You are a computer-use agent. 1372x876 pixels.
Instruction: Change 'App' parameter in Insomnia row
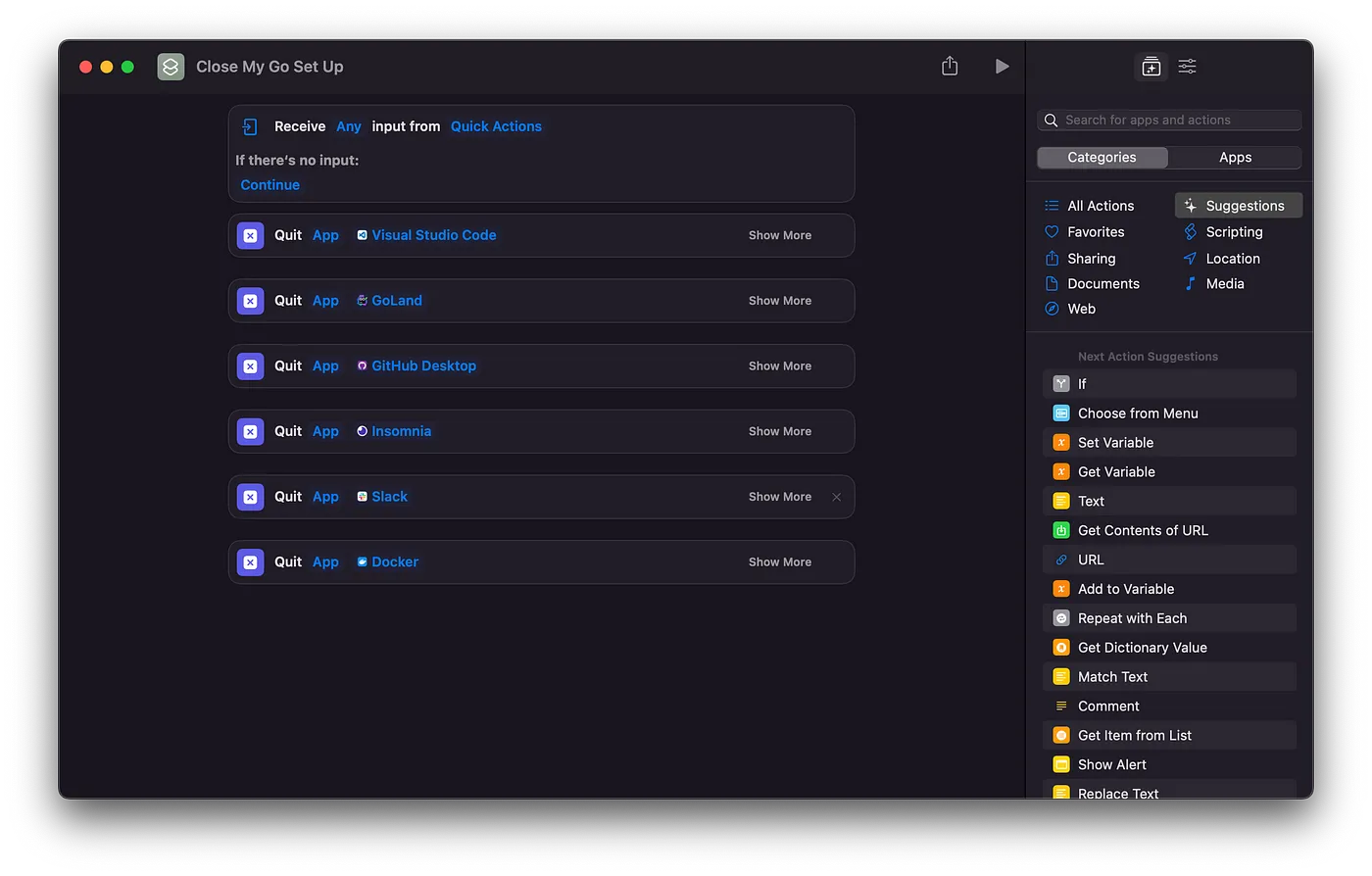coord(325,431)
